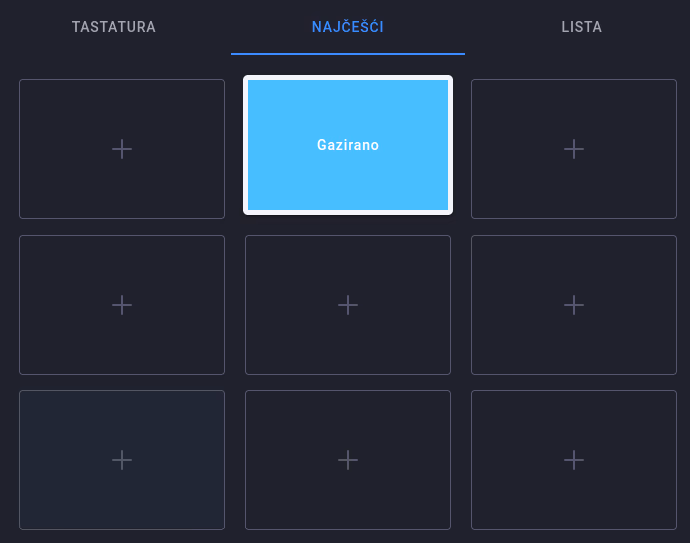Image resolution: width=690 pixels, height=543 pixels.
Task: Click plus tile directly below Gazirano
Action: coord(348,305)
